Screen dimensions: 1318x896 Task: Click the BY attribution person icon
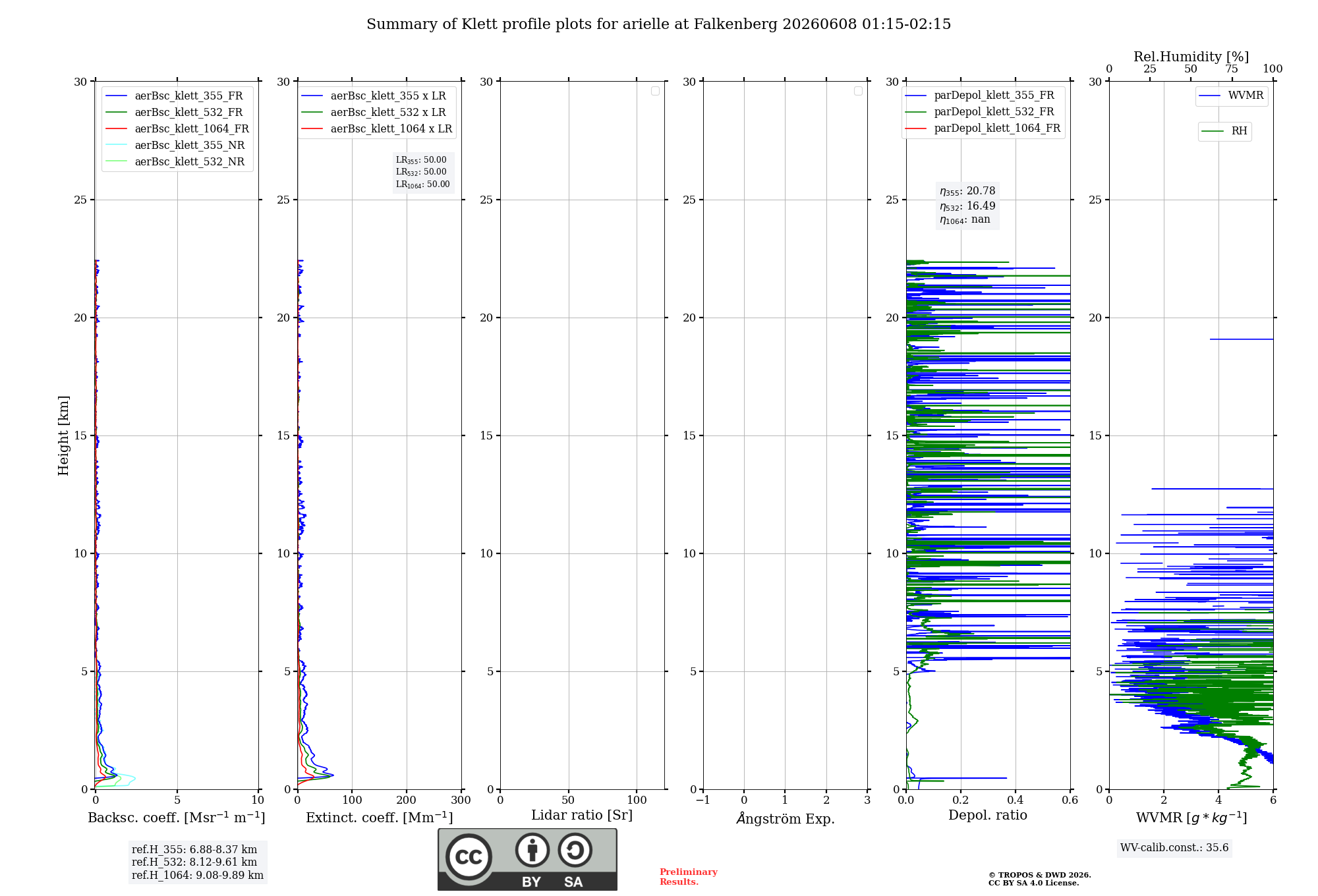532,850
